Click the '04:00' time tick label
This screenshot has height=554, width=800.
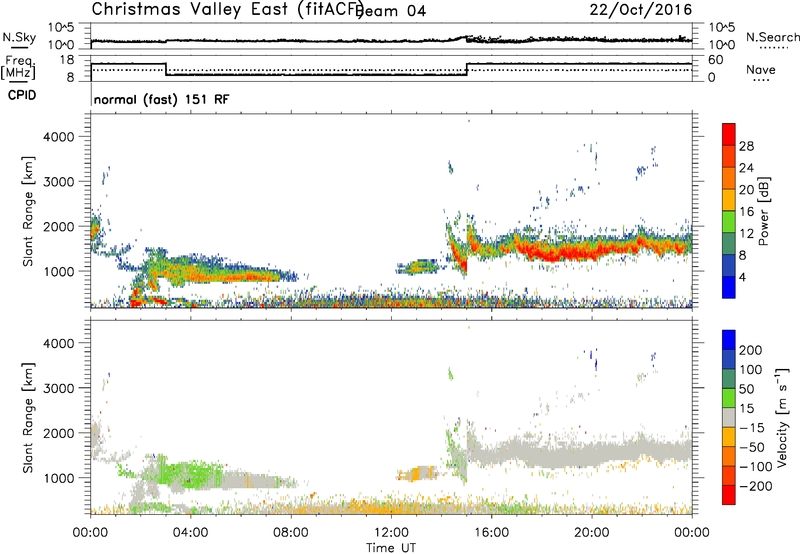191,533
